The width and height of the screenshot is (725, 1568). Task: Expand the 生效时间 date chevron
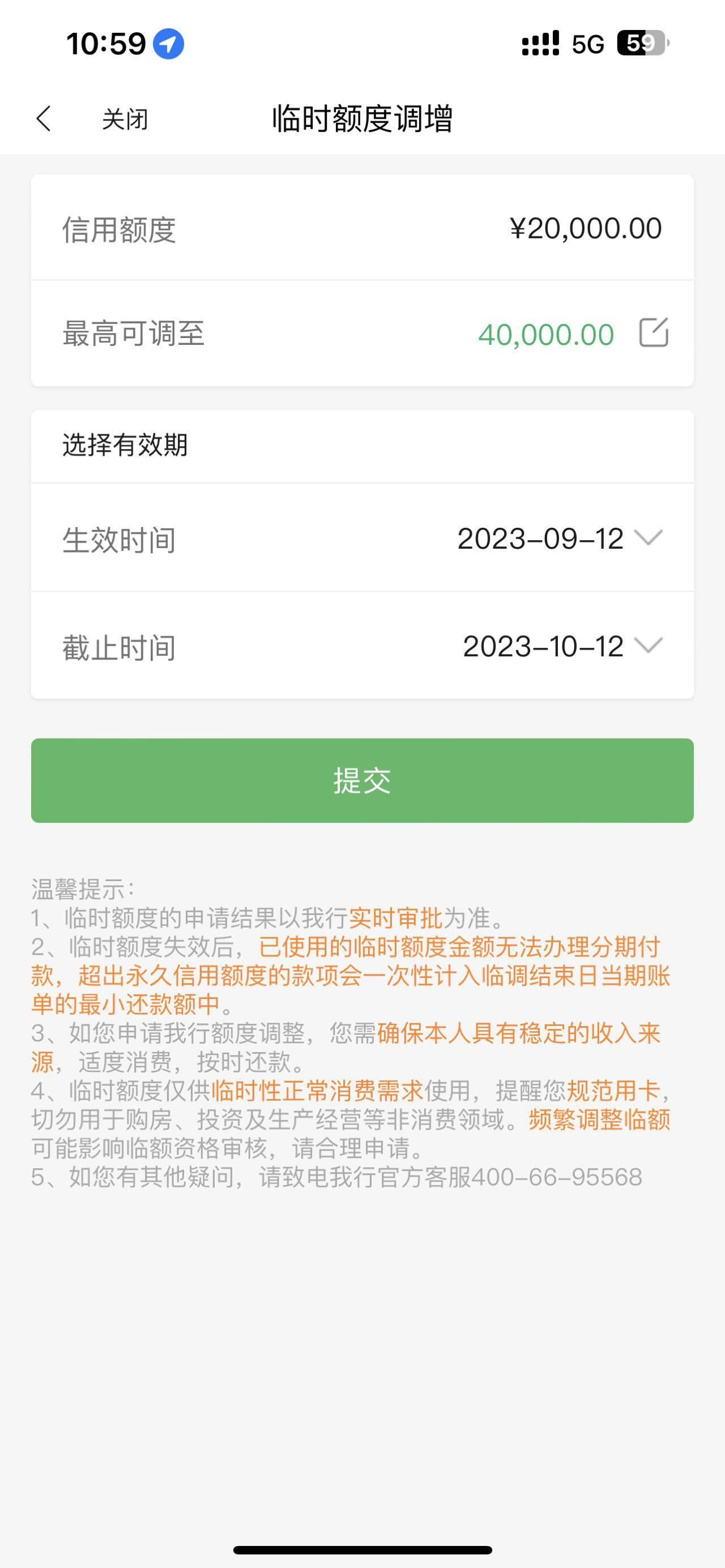[648, 537]
